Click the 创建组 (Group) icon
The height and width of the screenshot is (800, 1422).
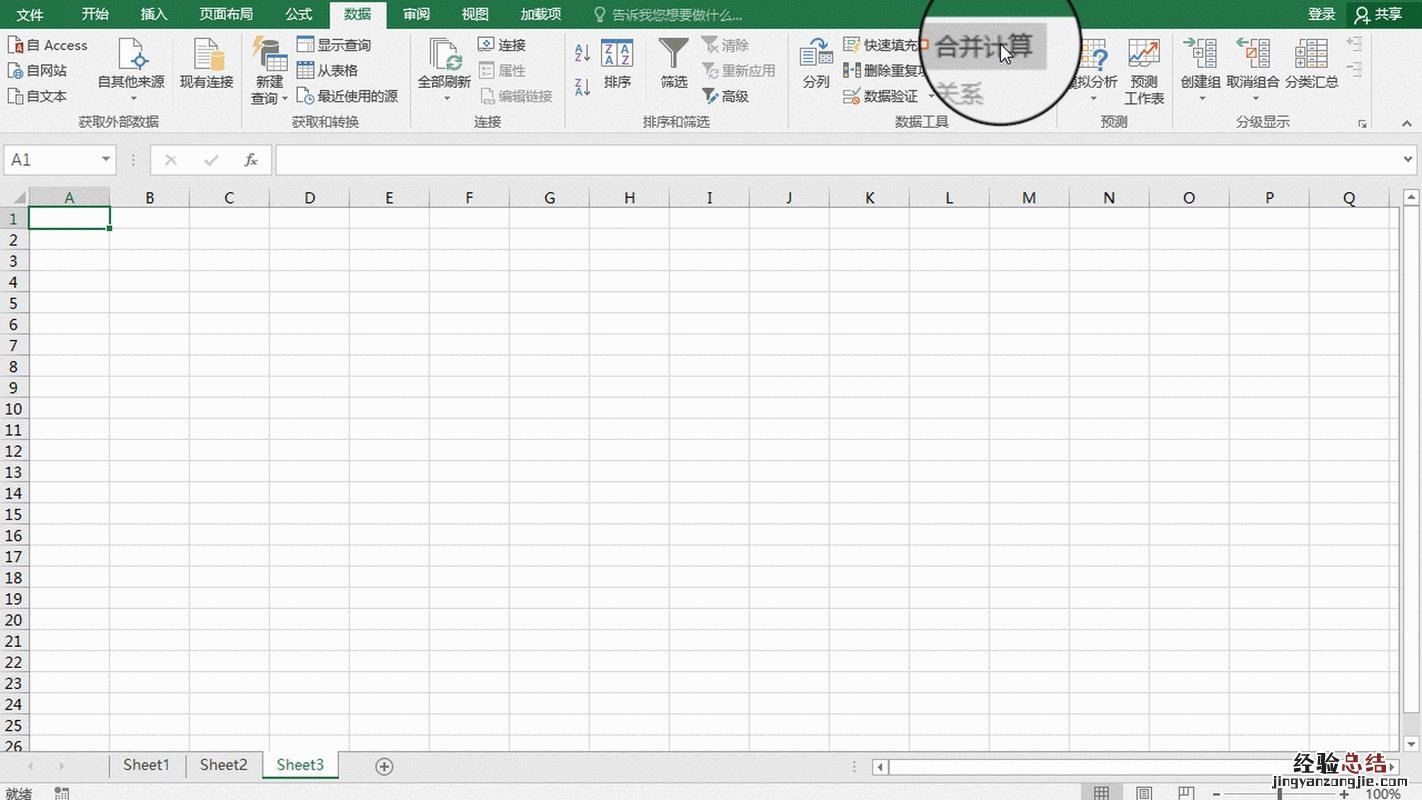pyautogui.click(x=1200, y=55)
